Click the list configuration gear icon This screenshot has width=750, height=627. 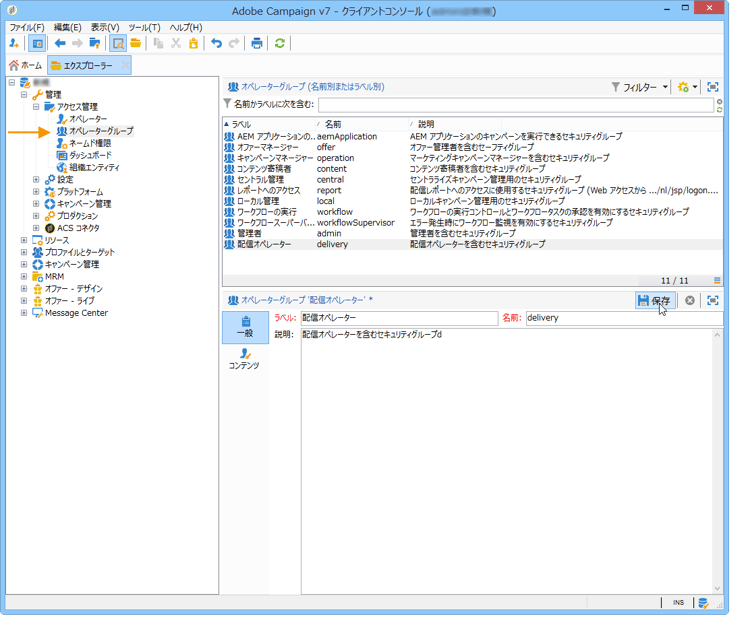pyautogui.click(x=683, y=87)
